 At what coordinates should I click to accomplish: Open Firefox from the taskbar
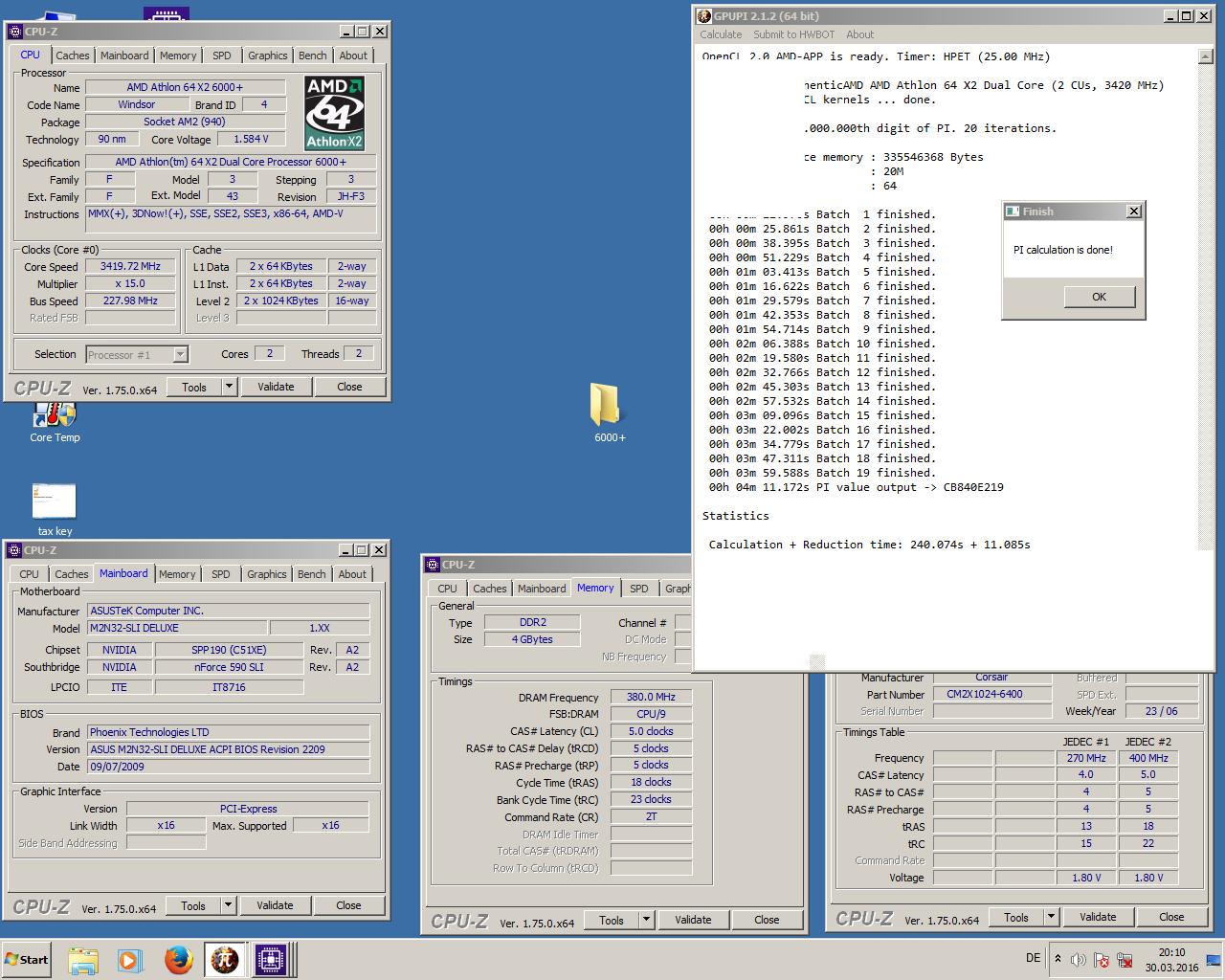[177, 960]
